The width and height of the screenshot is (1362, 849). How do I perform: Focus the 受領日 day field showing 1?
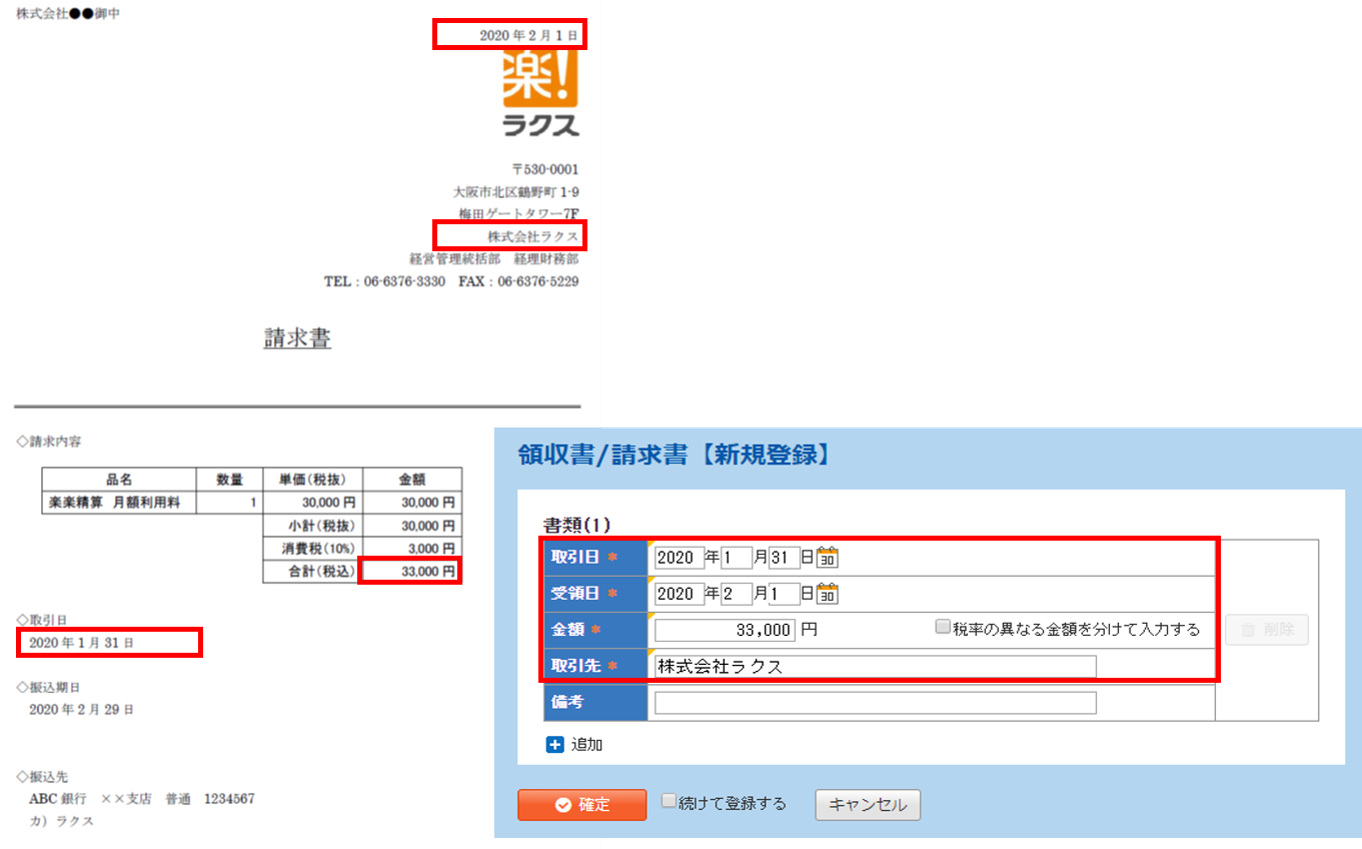[x=784, y=594]
